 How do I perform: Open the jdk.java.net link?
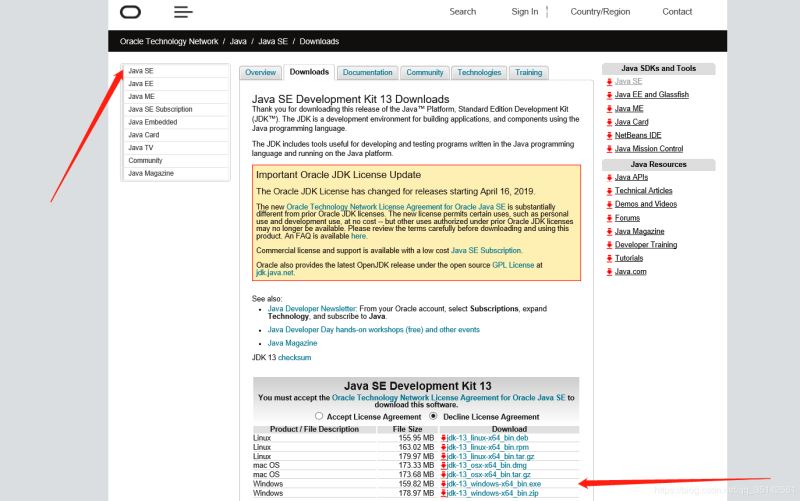(275, 272)
